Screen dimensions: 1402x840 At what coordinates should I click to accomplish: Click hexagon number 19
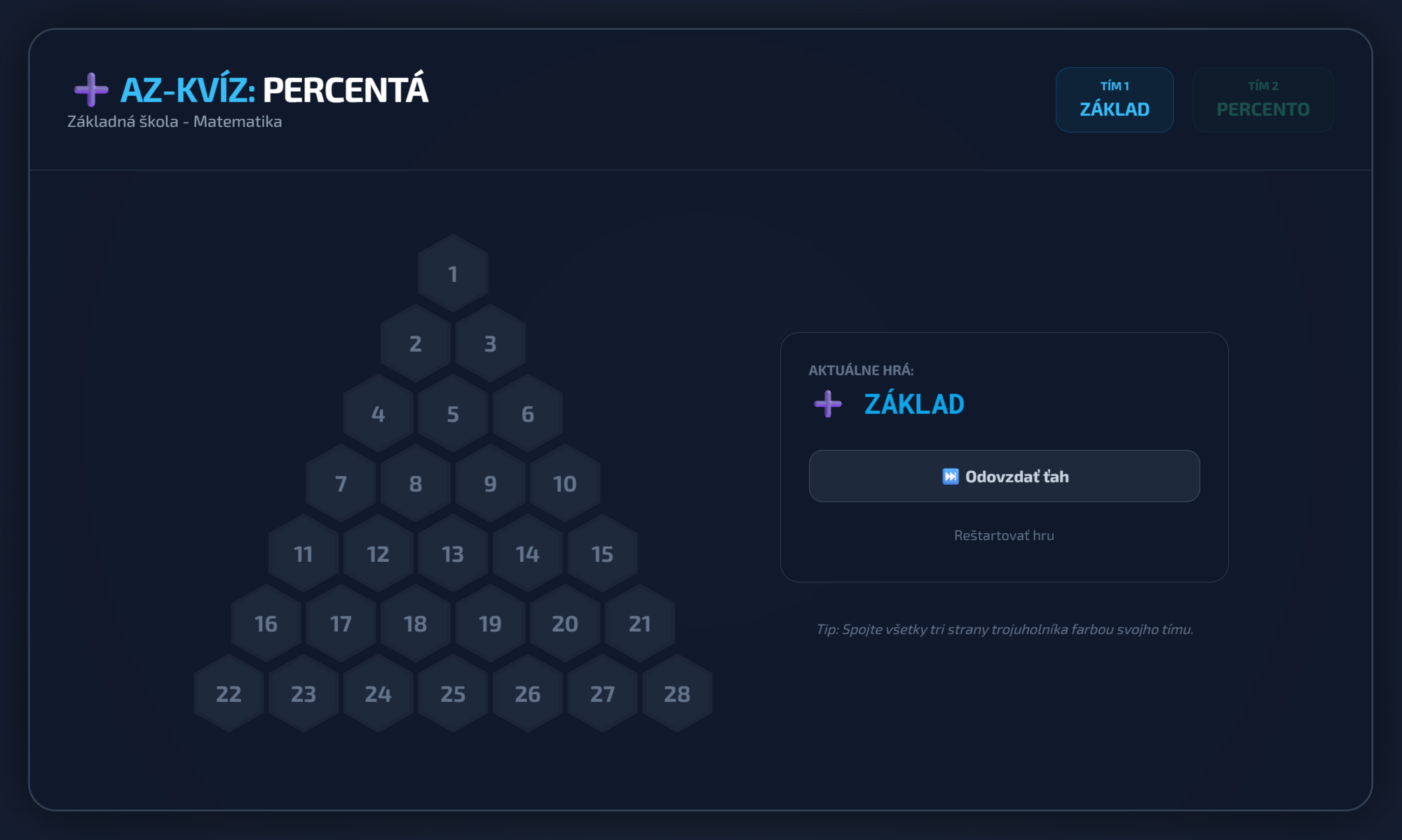coord(490,624)
